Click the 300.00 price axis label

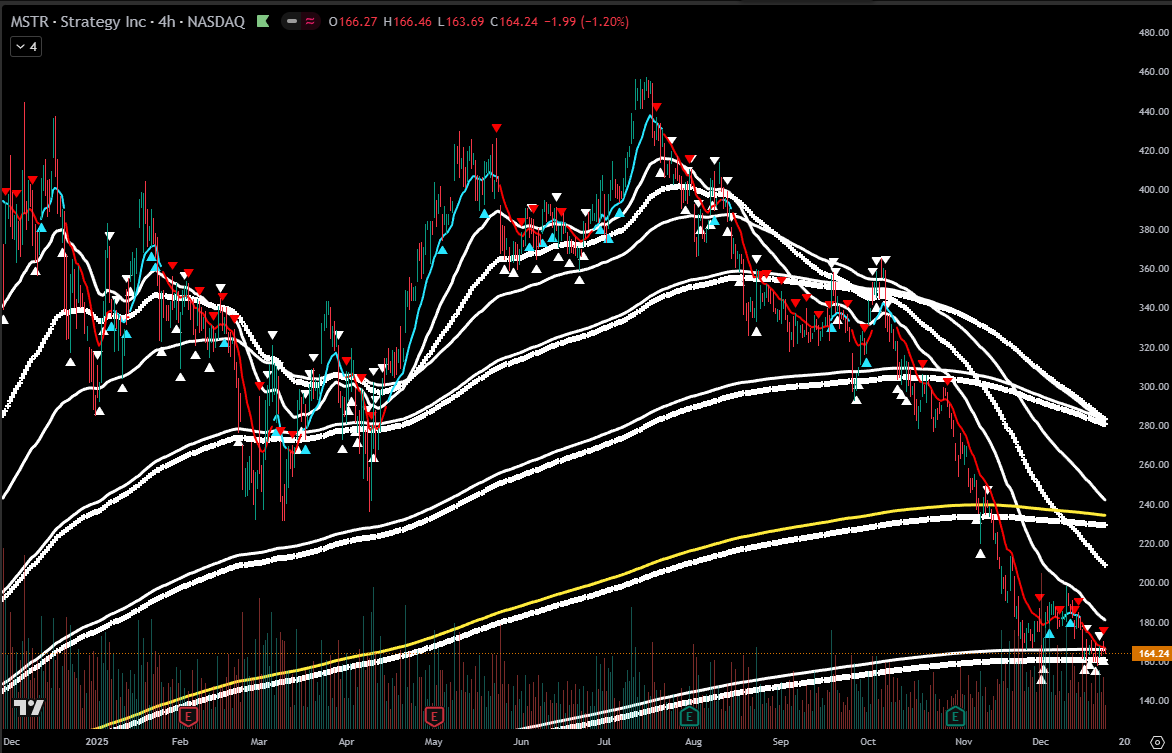coord(1153,387)
